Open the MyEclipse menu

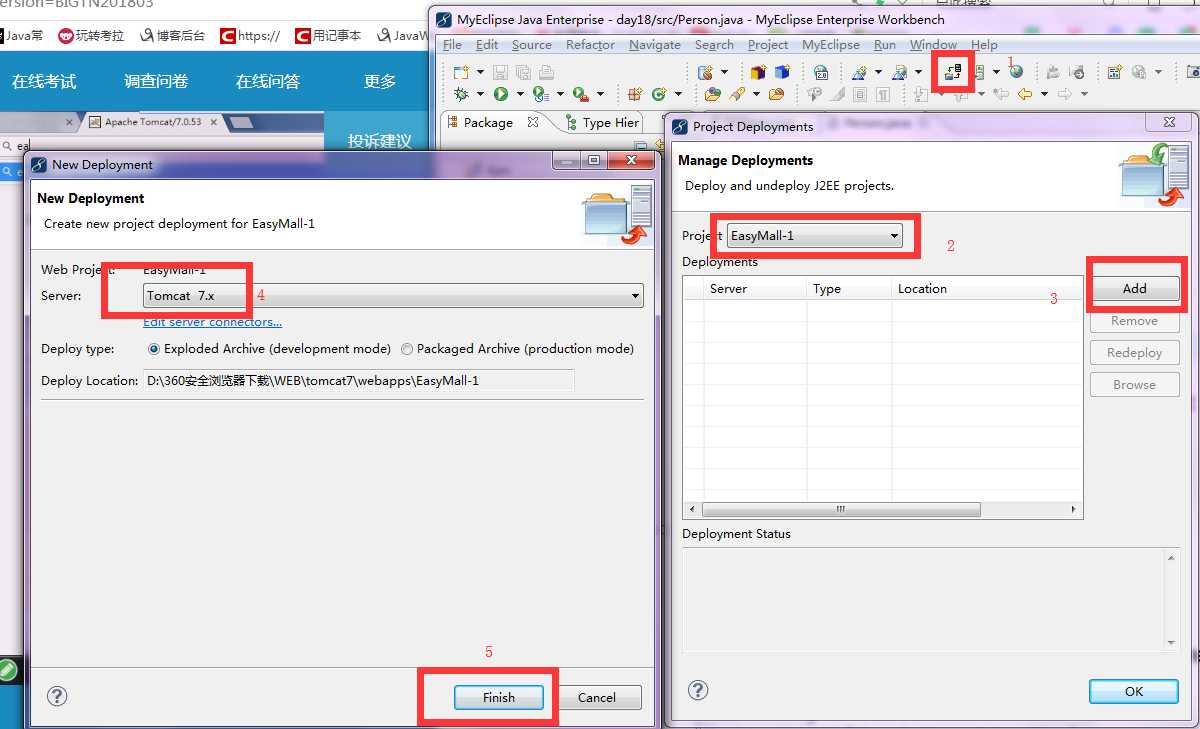pos(830,45)
